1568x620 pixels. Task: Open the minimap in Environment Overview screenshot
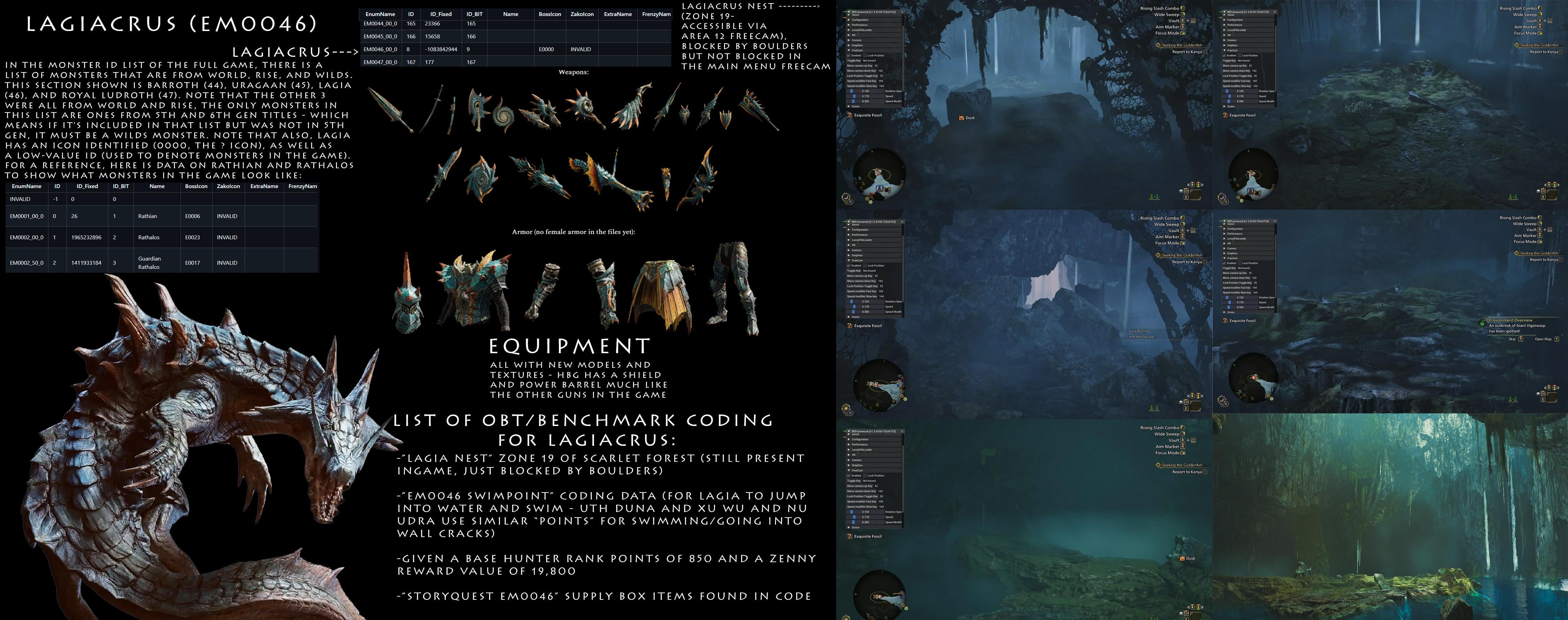click(x=1253, y=379)
